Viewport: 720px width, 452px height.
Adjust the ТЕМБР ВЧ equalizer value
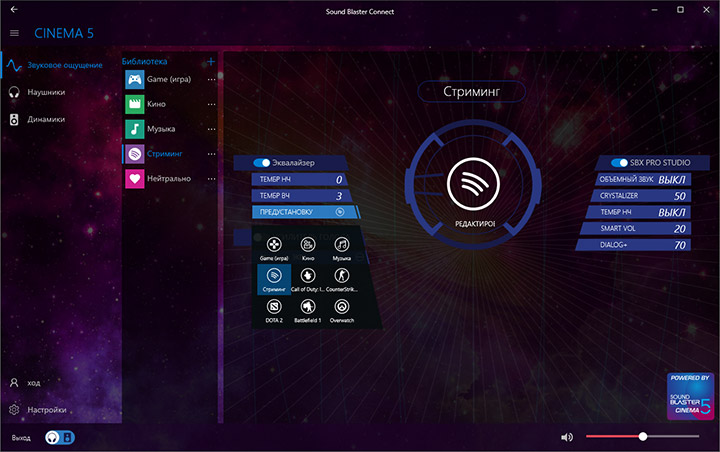301,196
